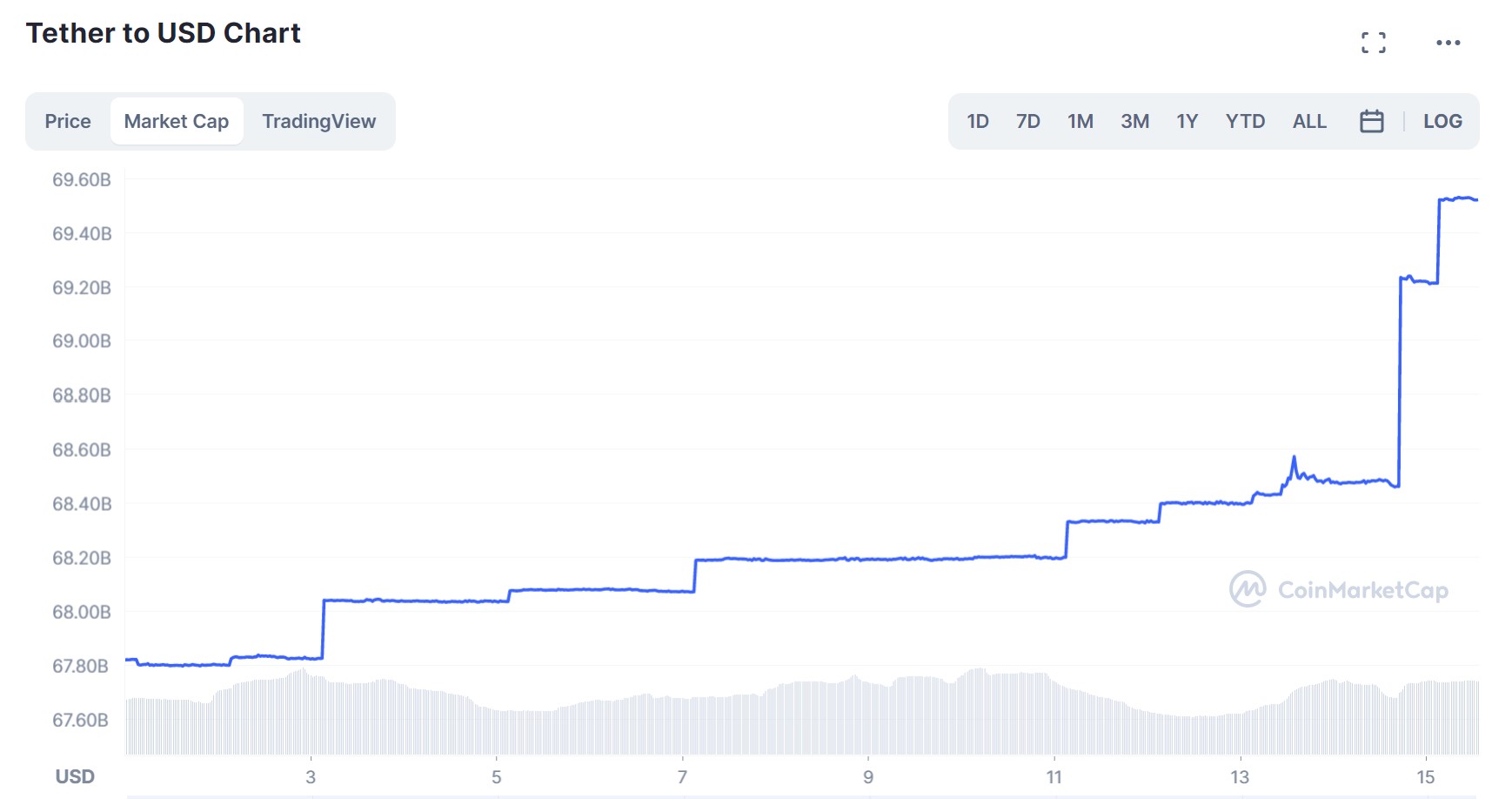Screen dimensions: 1512x799
Task: Click the x-axis date label 15
Action: (1426, 776)
